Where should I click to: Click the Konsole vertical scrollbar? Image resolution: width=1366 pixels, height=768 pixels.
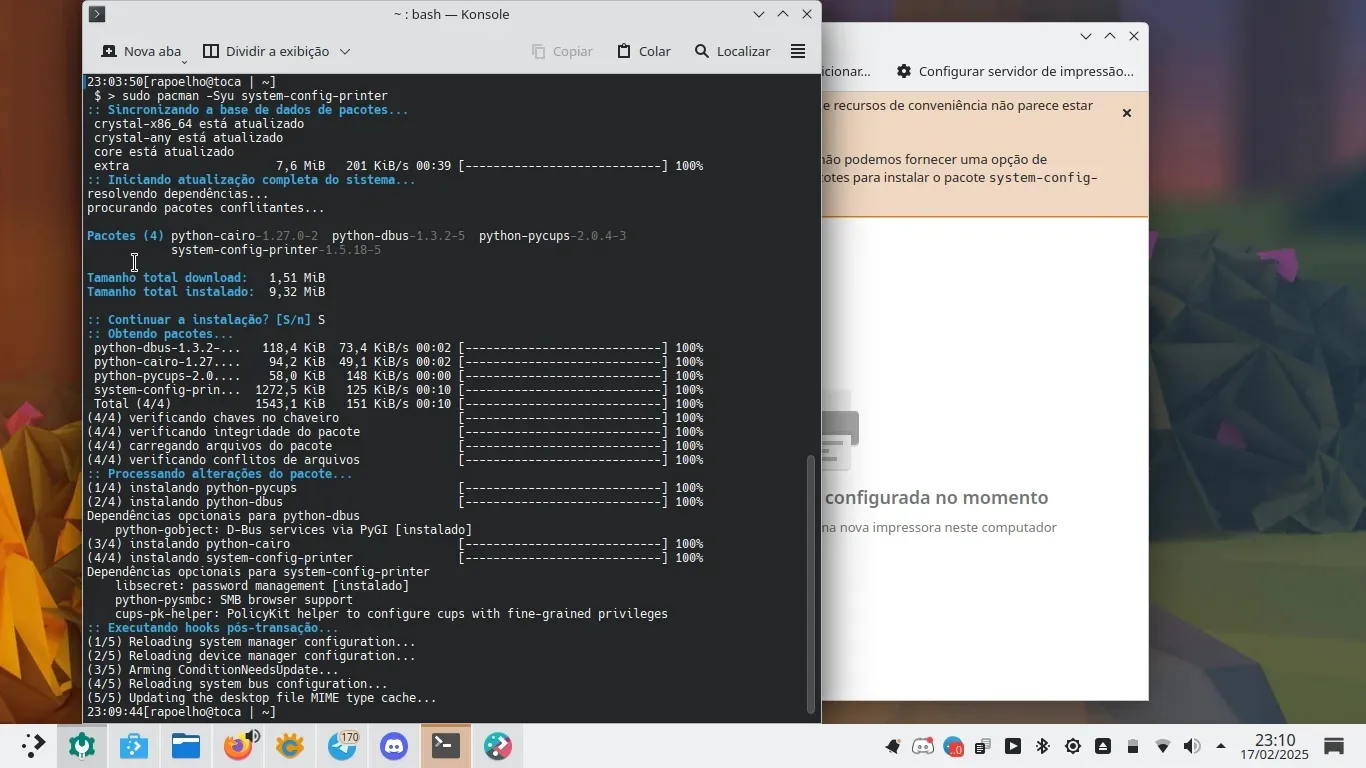point(811,584)
